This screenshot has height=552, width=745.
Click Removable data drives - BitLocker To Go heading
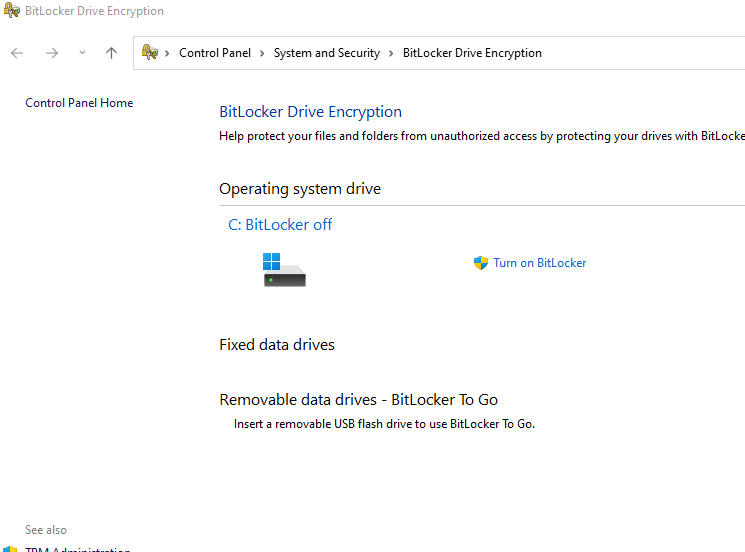(358, 400)
